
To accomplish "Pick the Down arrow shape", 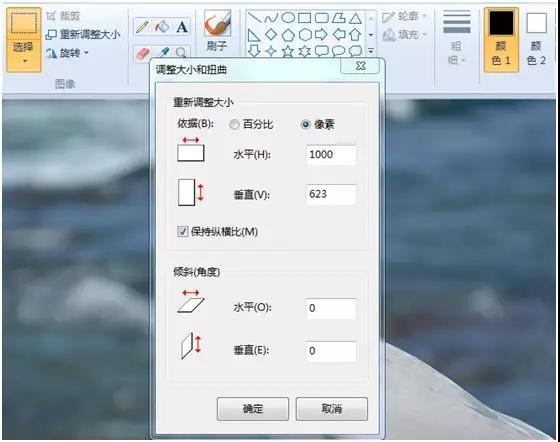I will click(254, 51).
